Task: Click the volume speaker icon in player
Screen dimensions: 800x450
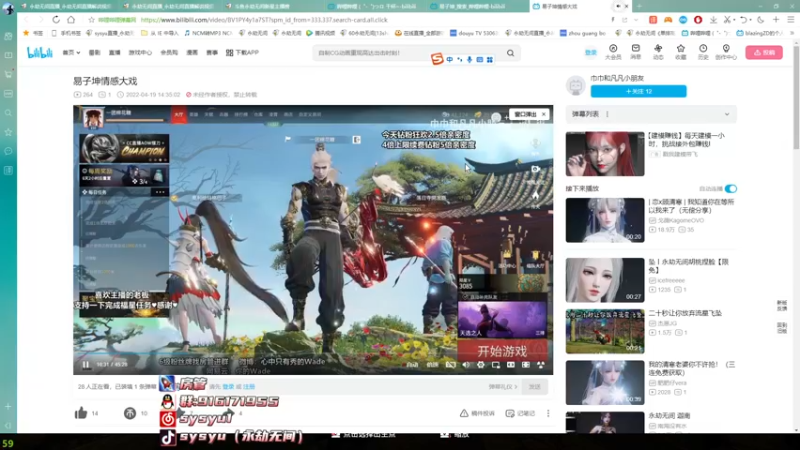Action: point(466,364)
